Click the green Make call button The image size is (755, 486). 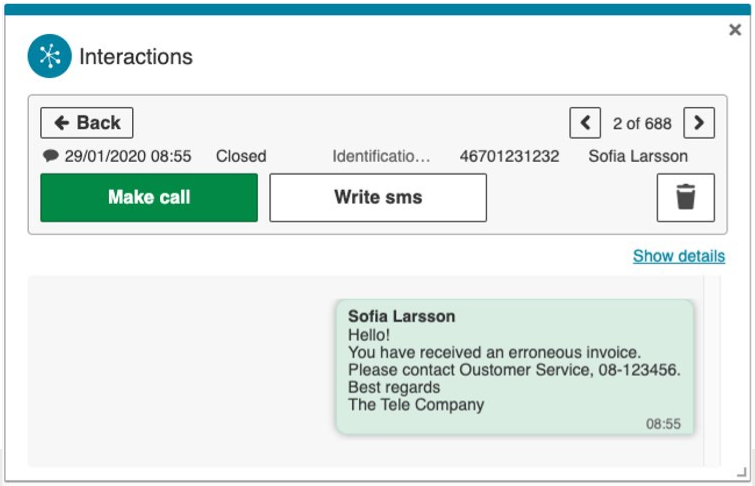(149, 197)
